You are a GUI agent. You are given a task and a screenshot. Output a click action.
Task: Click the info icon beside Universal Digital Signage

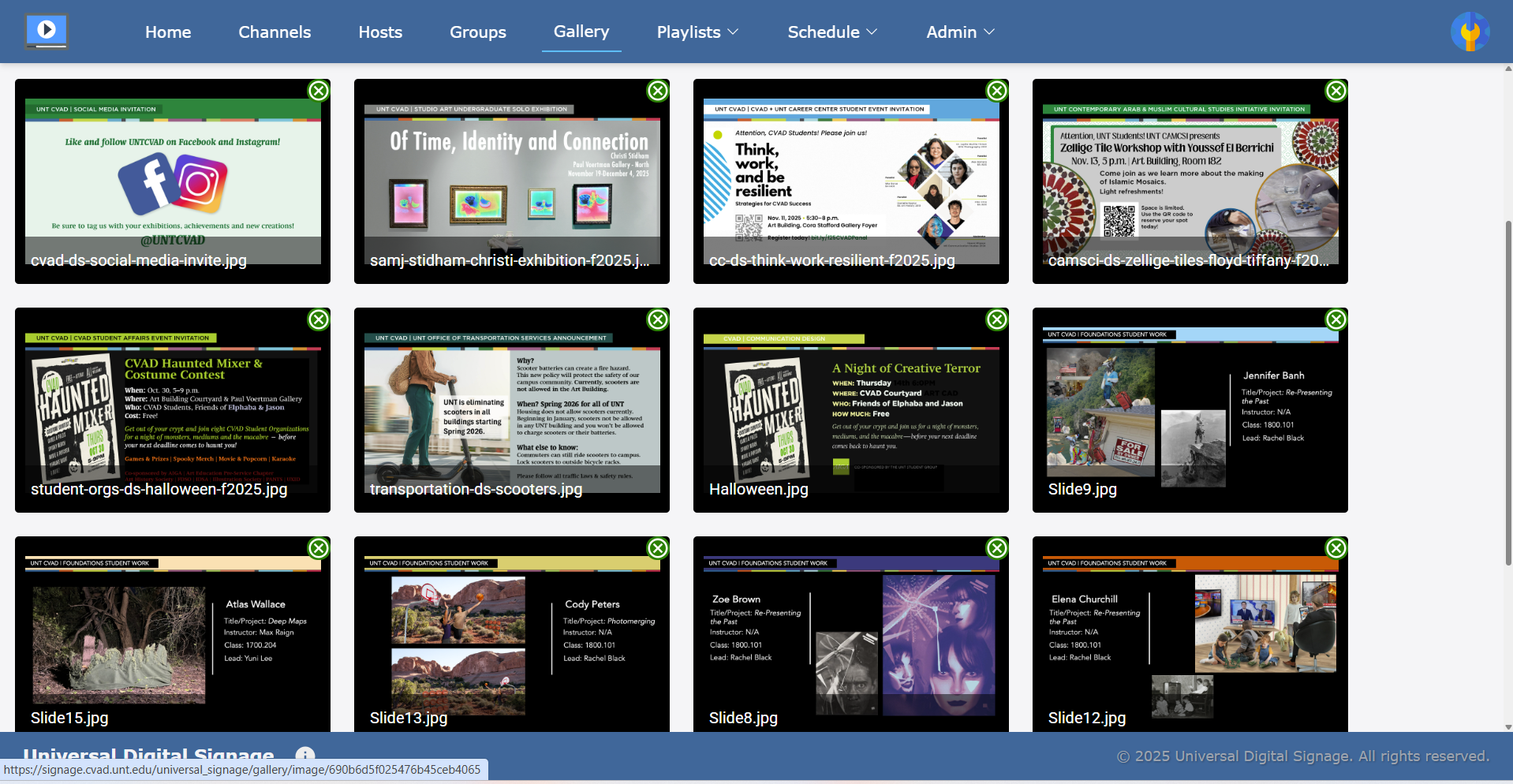(305, 754)
